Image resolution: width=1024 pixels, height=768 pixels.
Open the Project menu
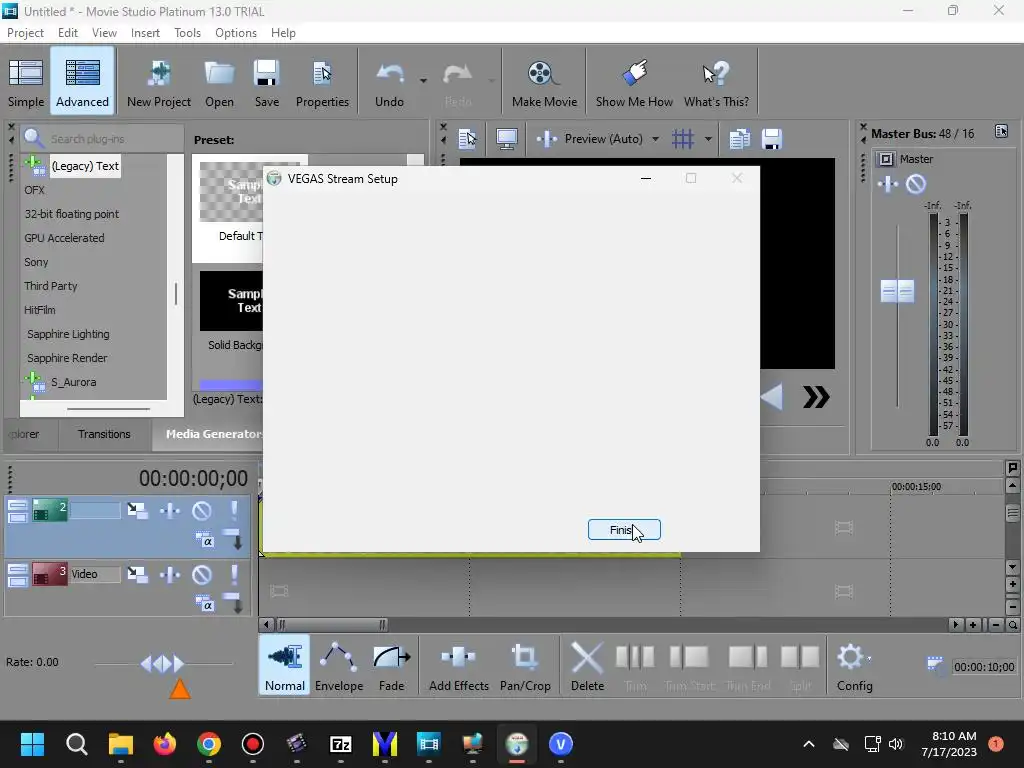coord(25,33)
